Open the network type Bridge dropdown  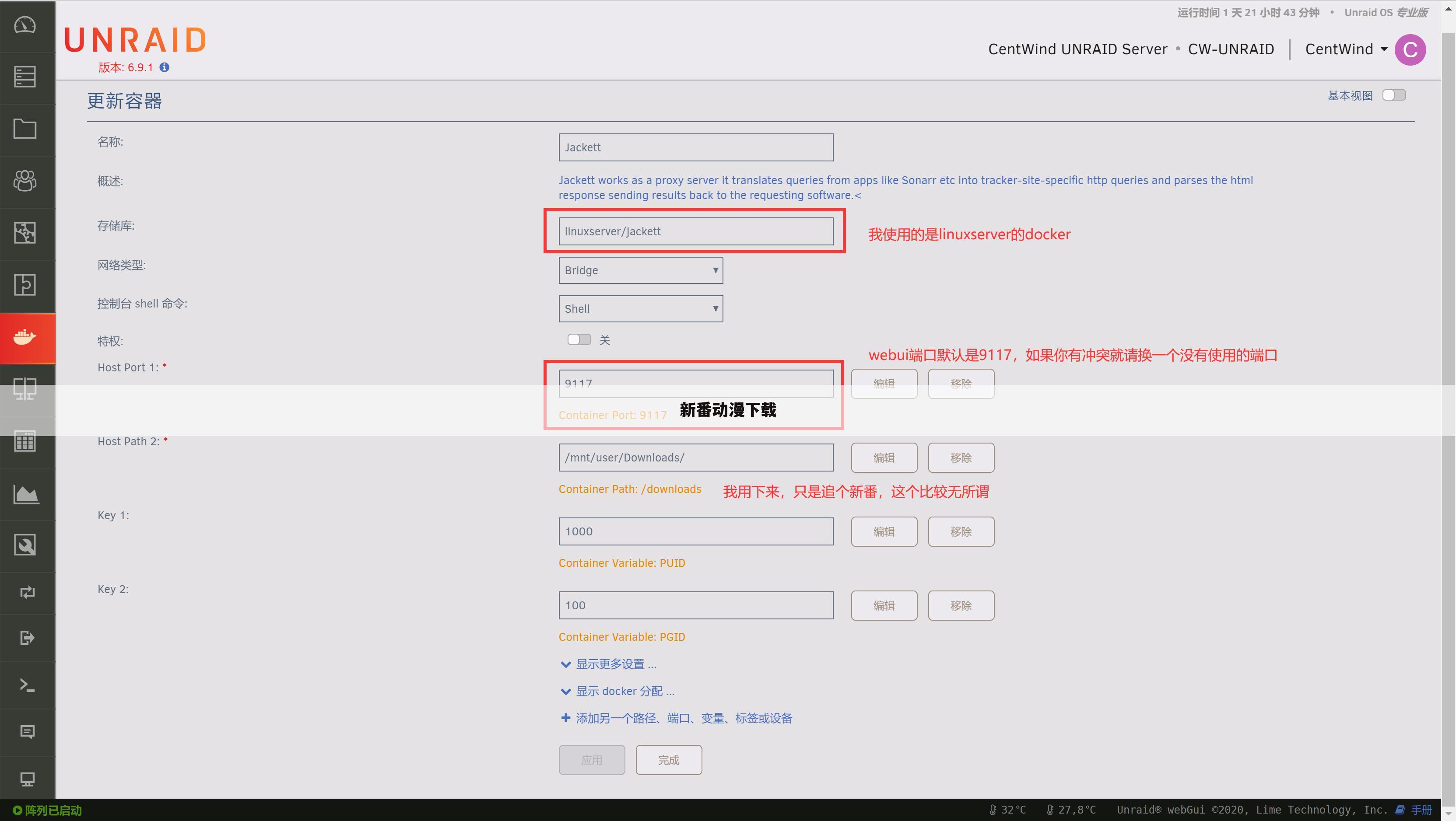[640, 270]
